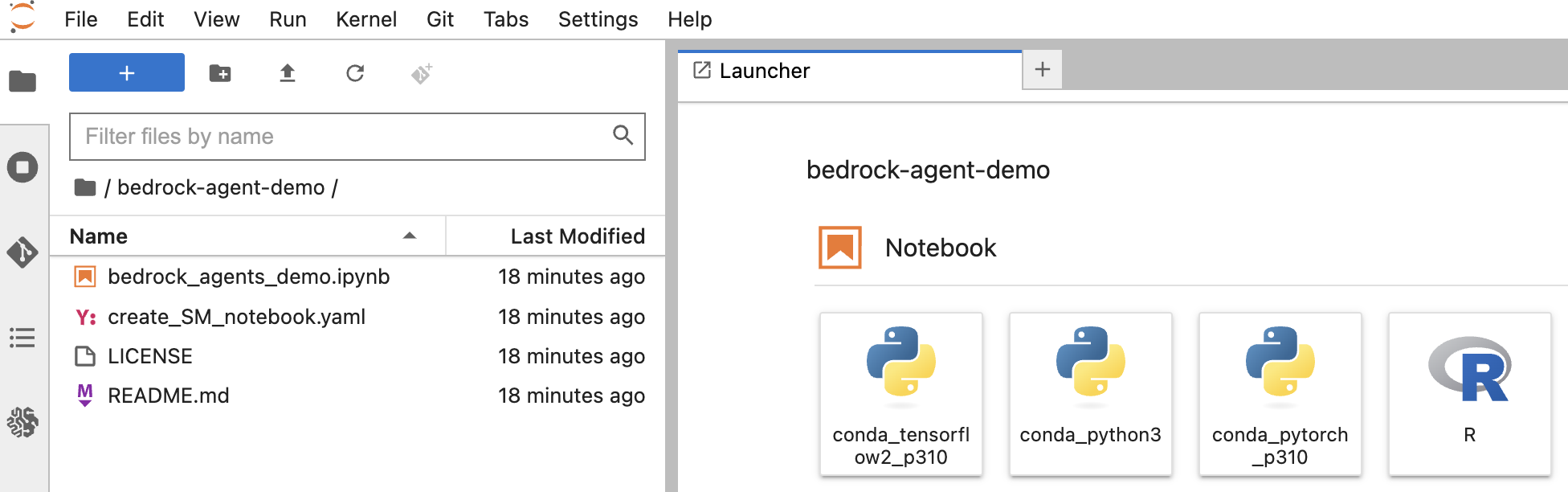Click the notebook icon of bedrock_agents_demo.ipynb

tap(85, 277)
